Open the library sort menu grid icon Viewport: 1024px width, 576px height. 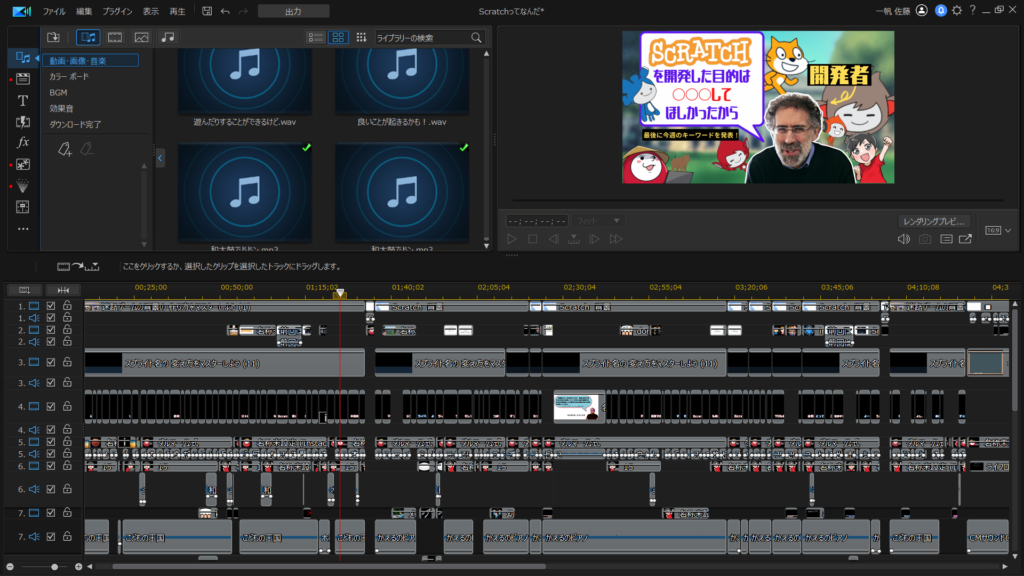tap(361, 38)
